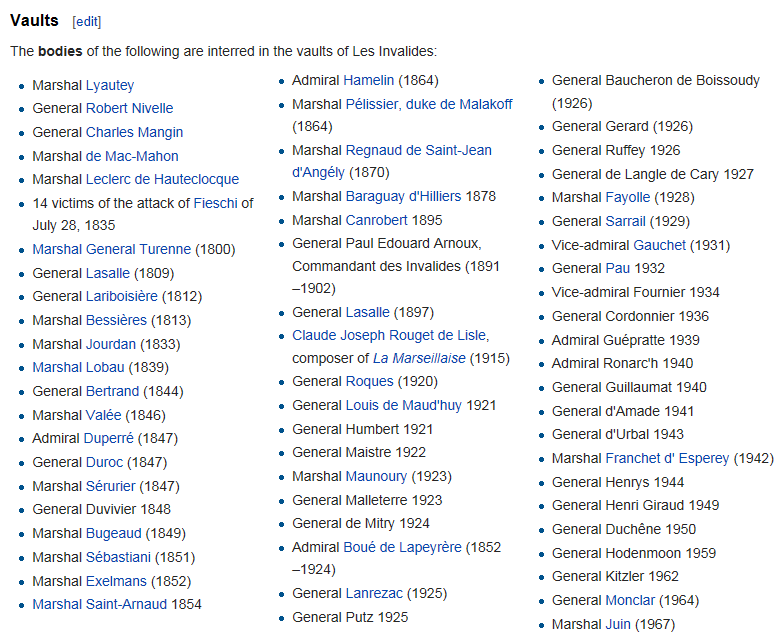Select the text Vice-admiral Fournier 1934
The image size is (781, 638).
tap(636, 292)
